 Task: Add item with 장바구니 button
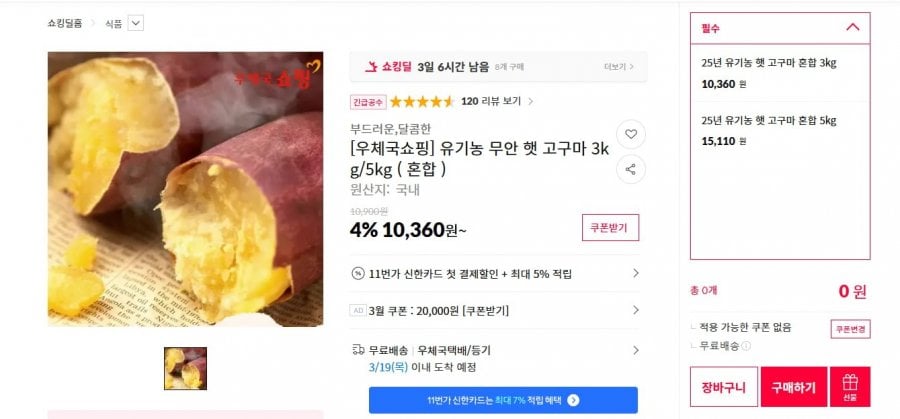(x=724, y=387)
